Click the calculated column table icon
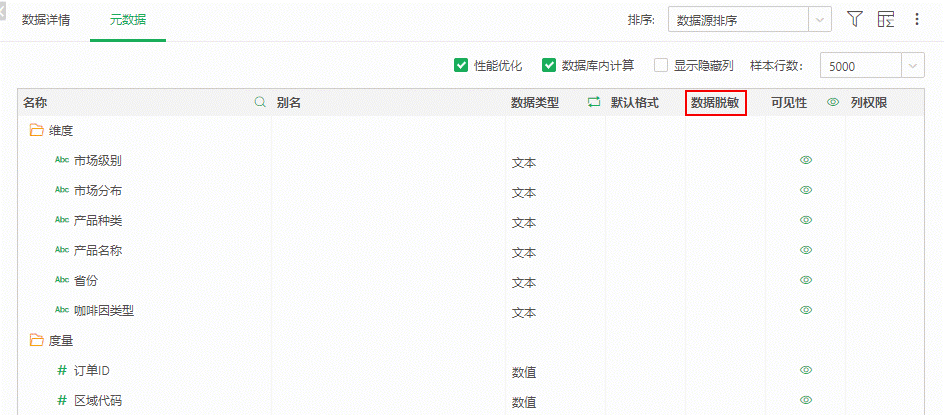The height and width of the screenshot is (415, 944). point(886,19)
